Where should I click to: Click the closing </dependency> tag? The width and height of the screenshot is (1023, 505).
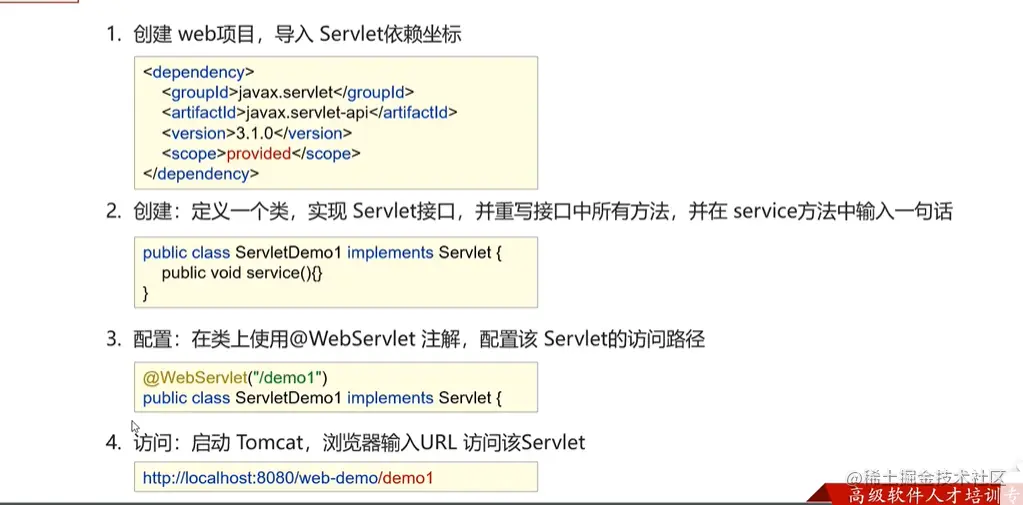[x=201, y=173]
